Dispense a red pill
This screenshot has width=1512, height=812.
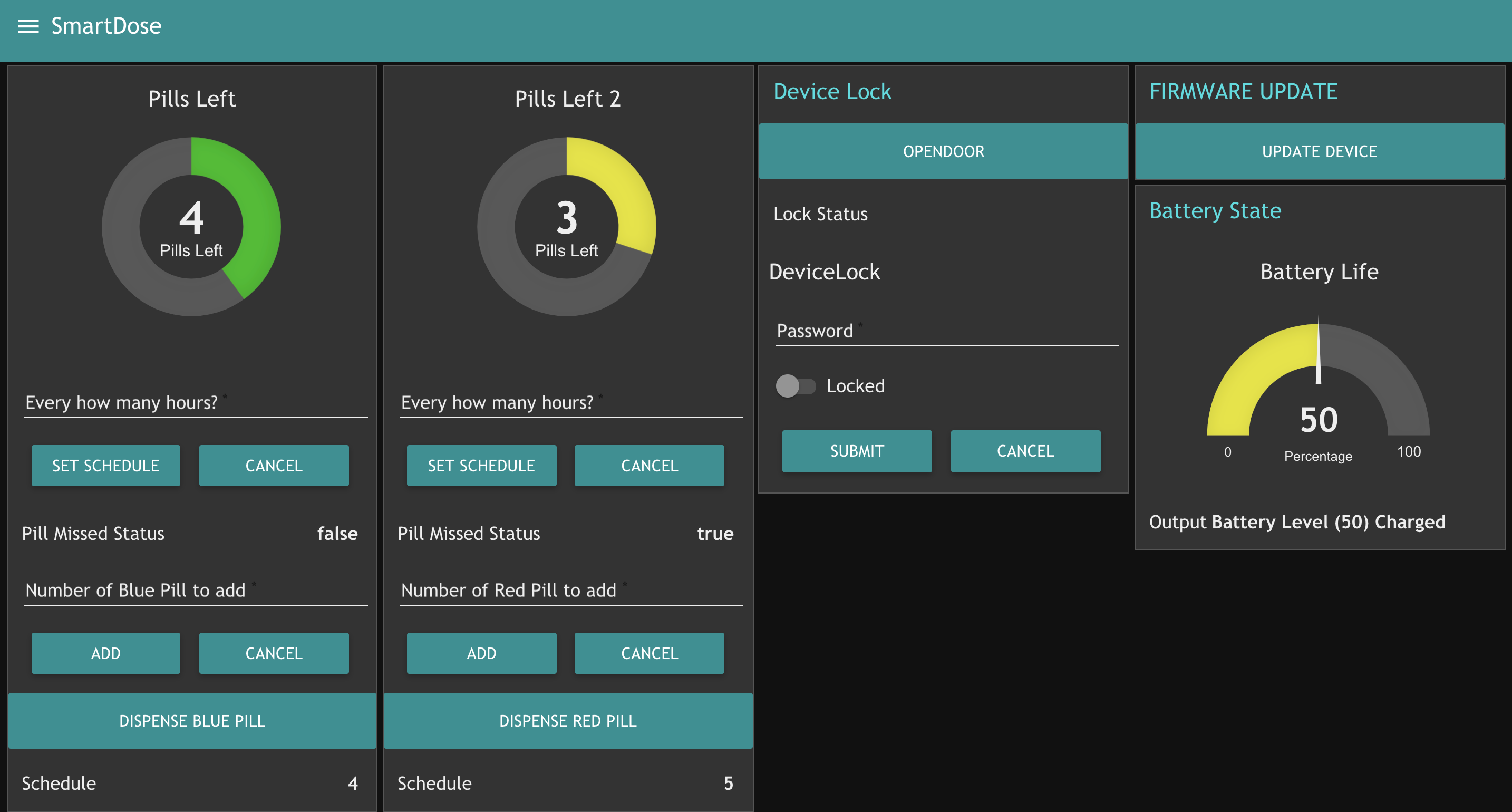click(x=568, y=720)
